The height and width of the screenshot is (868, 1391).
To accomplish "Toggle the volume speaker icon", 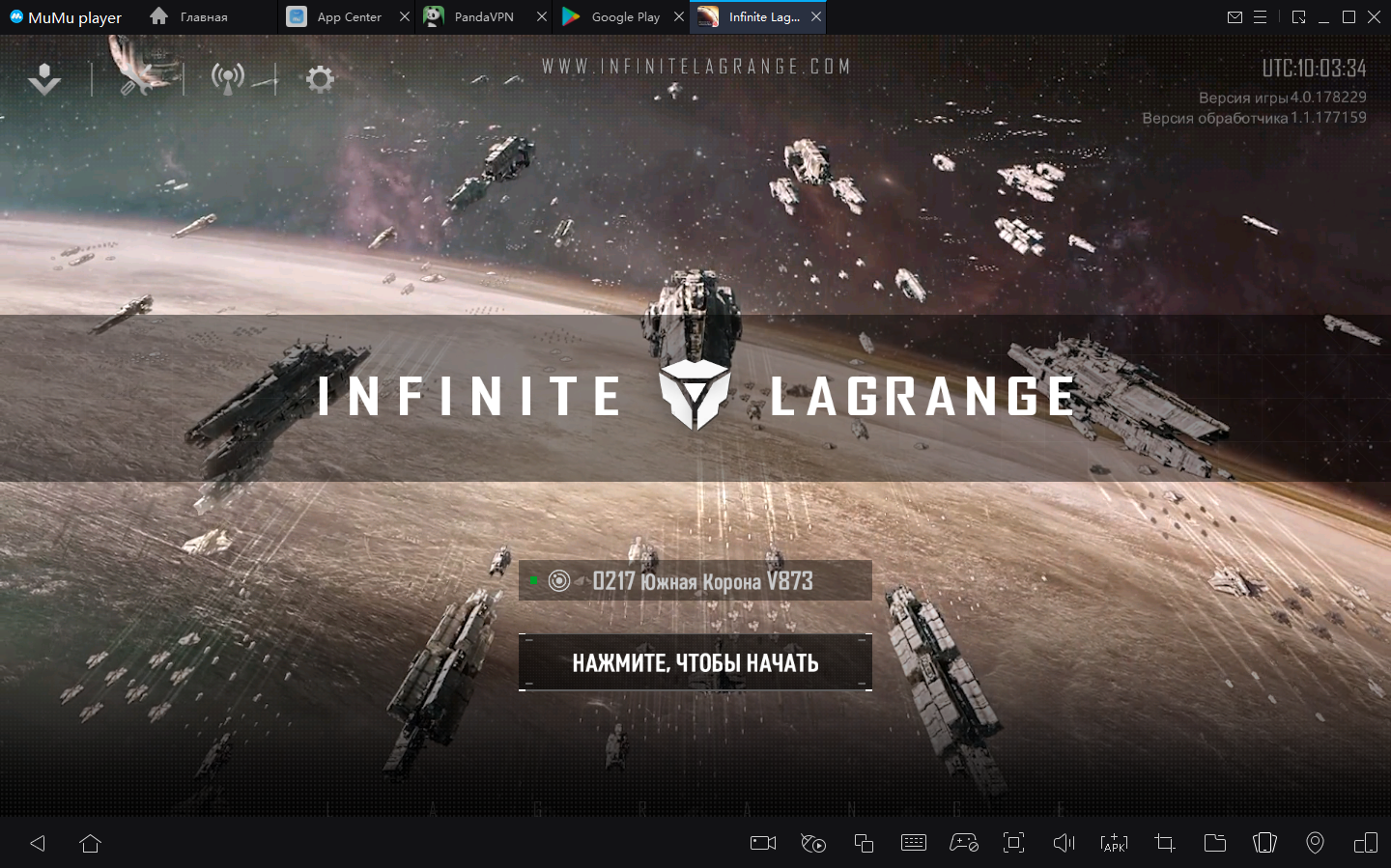I will click(1064, 843).
